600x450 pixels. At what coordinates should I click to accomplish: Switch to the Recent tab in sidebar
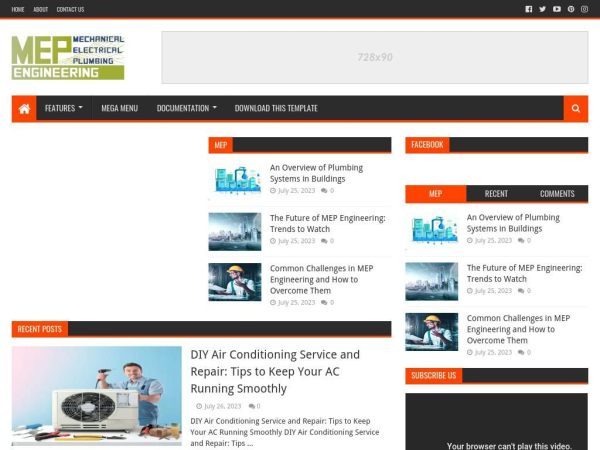click(x=496, y=194)
